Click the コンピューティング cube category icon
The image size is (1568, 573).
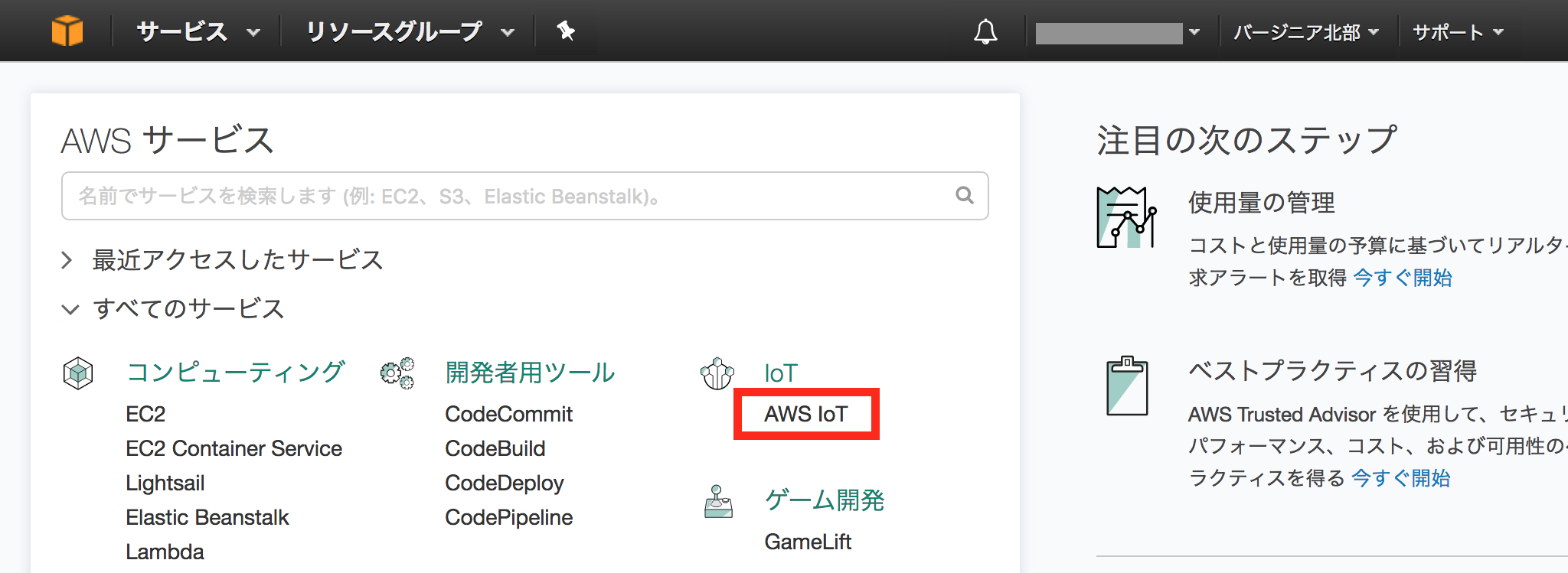78,373
